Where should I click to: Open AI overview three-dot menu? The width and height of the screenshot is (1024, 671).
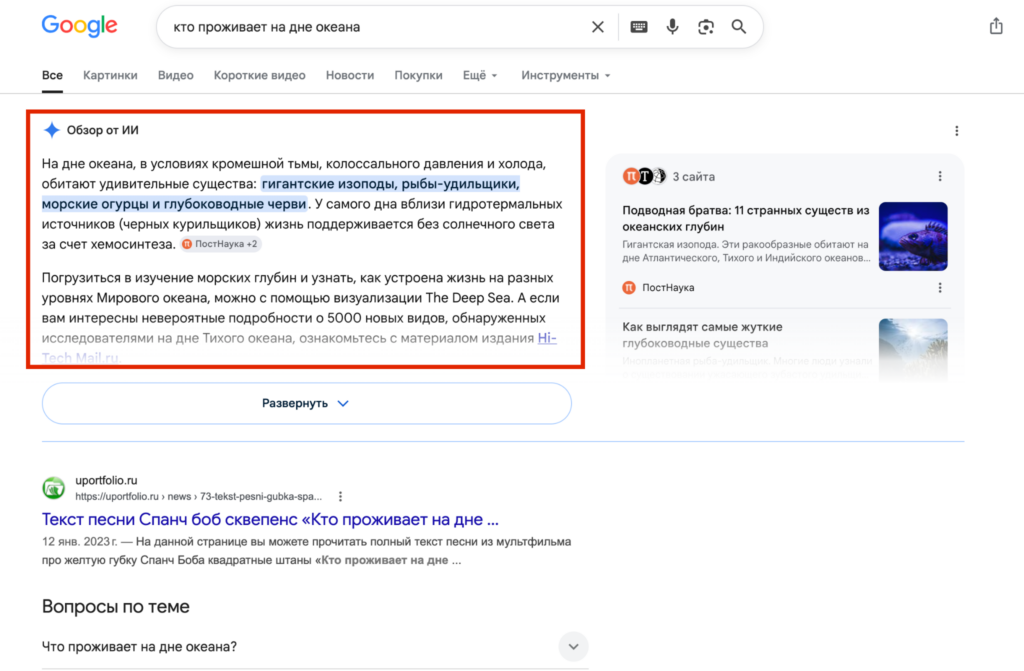click(956, 131)
